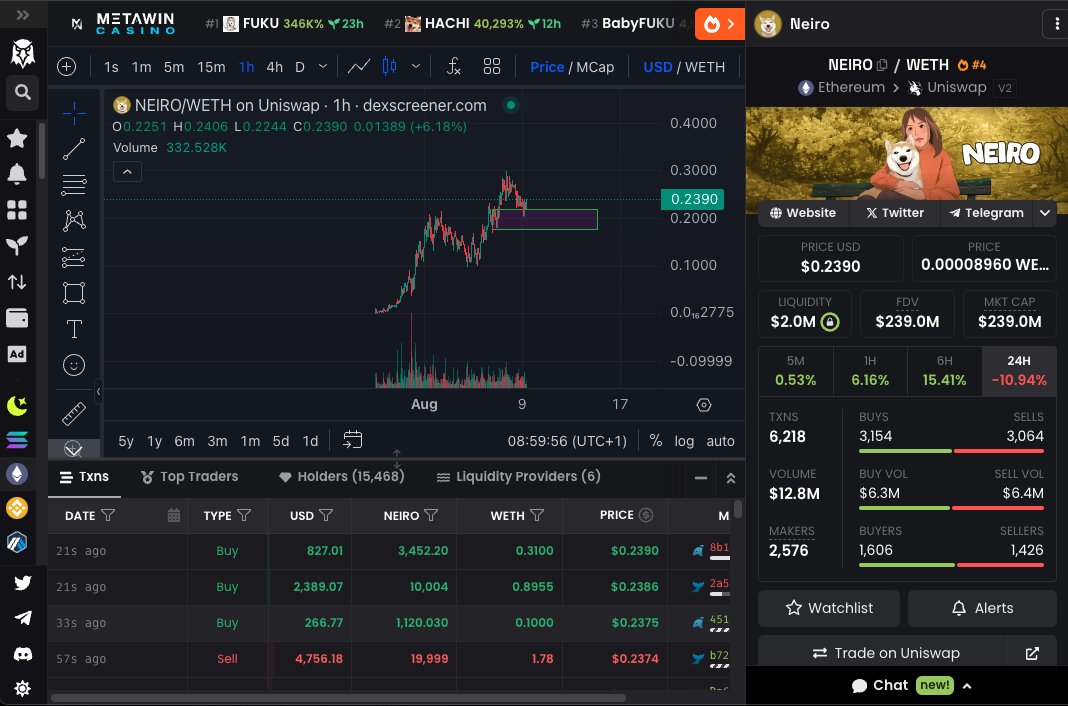The height and width of the screenshot is (706, 1068).
Task: Set chart range to 1y
Action: pyautogui.click(x=155, y=440)
